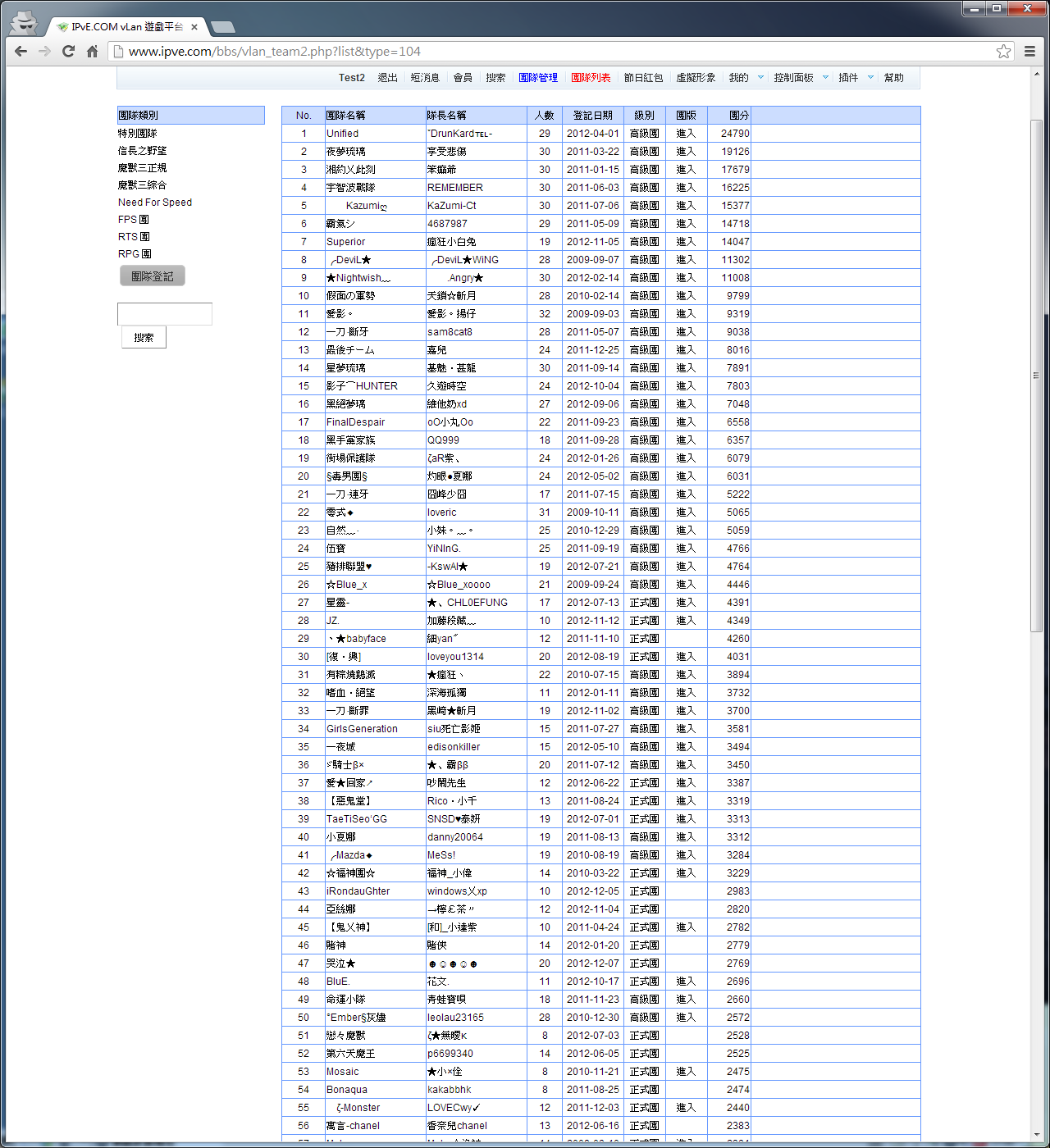Open the 幫助 help page
Viewport: 1050px width, 1148px height.
(x=893, y=78)
